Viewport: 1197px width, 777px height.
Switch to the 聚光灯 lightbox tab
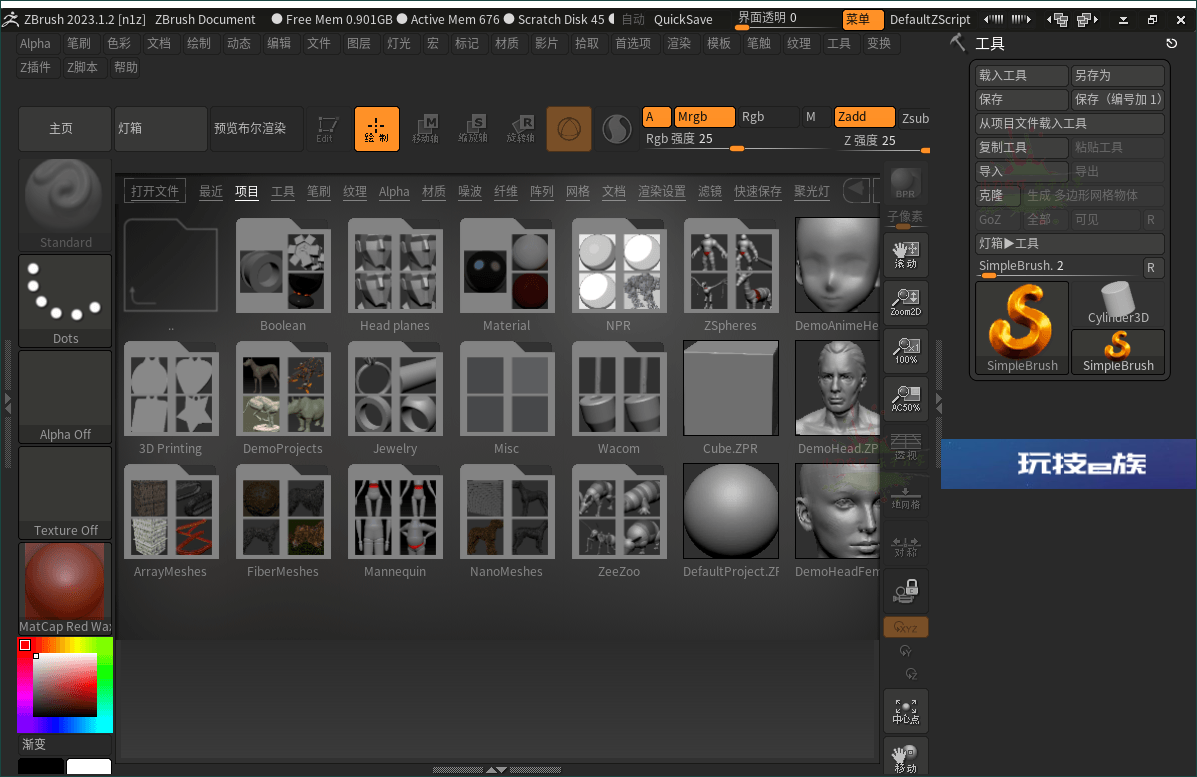(x=811, y=192)
